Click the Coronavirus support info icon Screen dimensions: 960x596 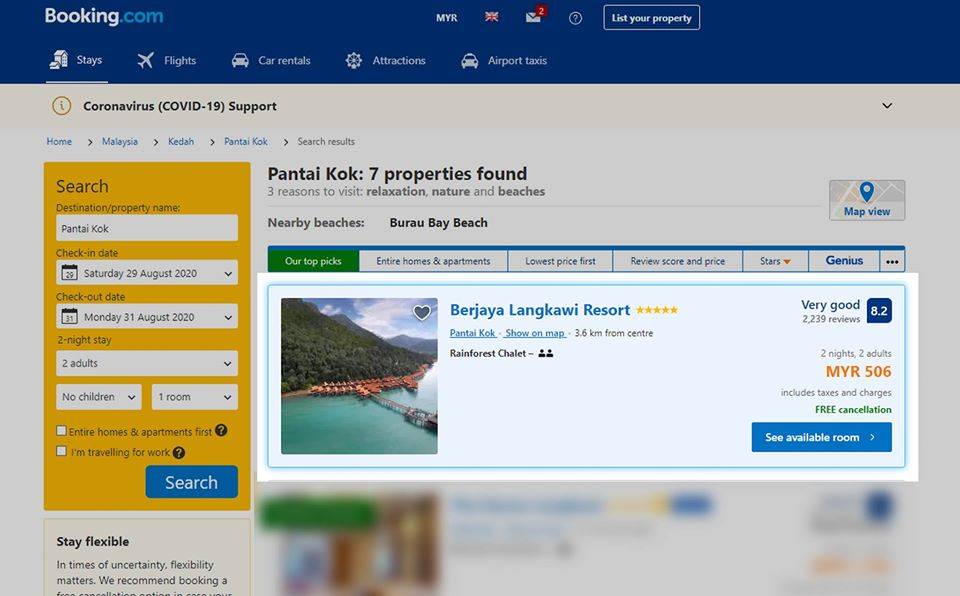[x=61, y=106]
